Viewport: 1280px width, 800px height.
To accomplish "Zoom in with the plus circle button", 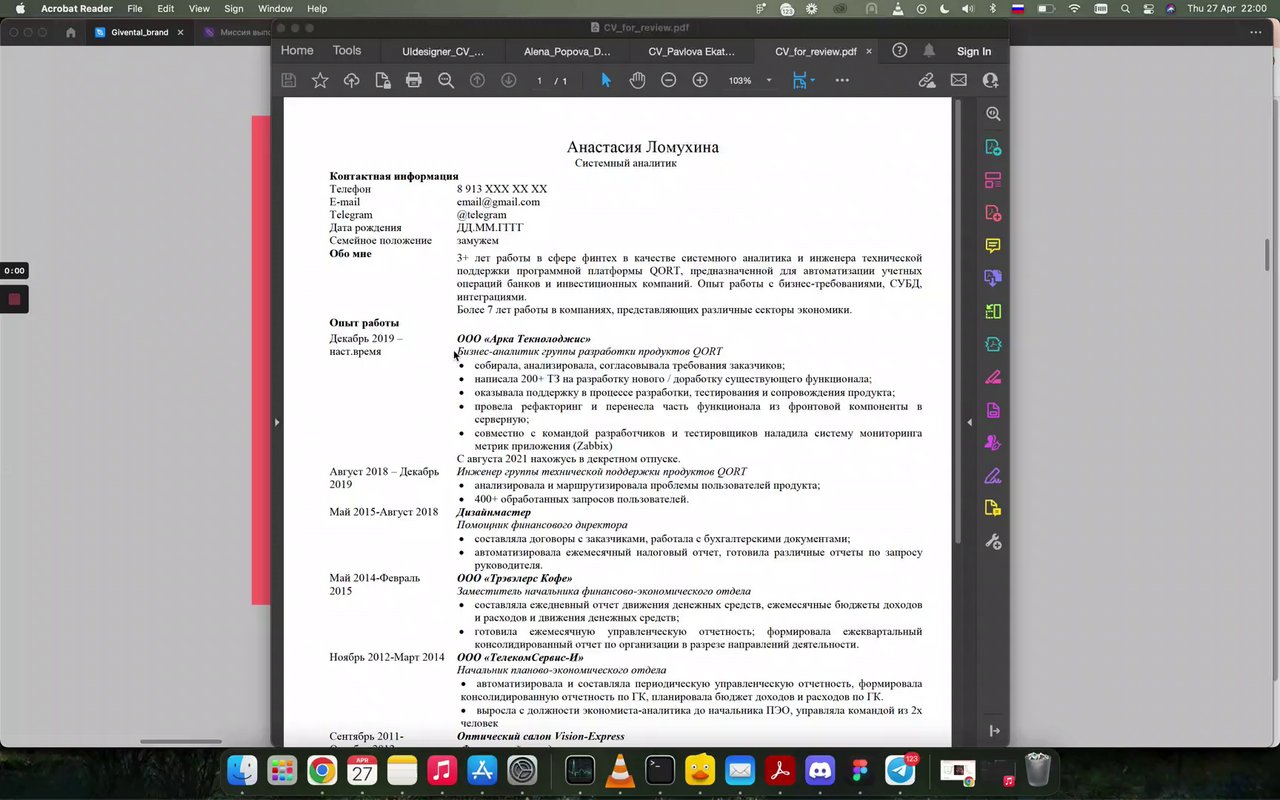I will tap(700, 80).
